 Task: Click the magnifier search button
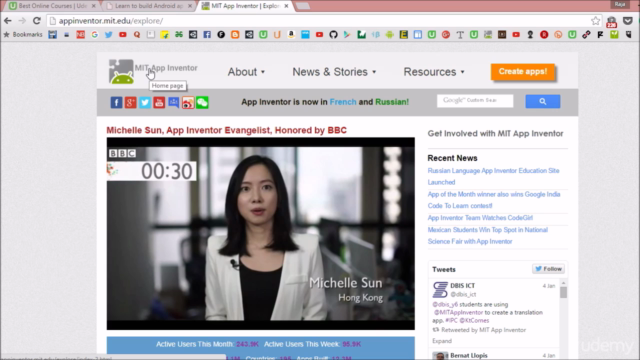click(x=542, y=101)
